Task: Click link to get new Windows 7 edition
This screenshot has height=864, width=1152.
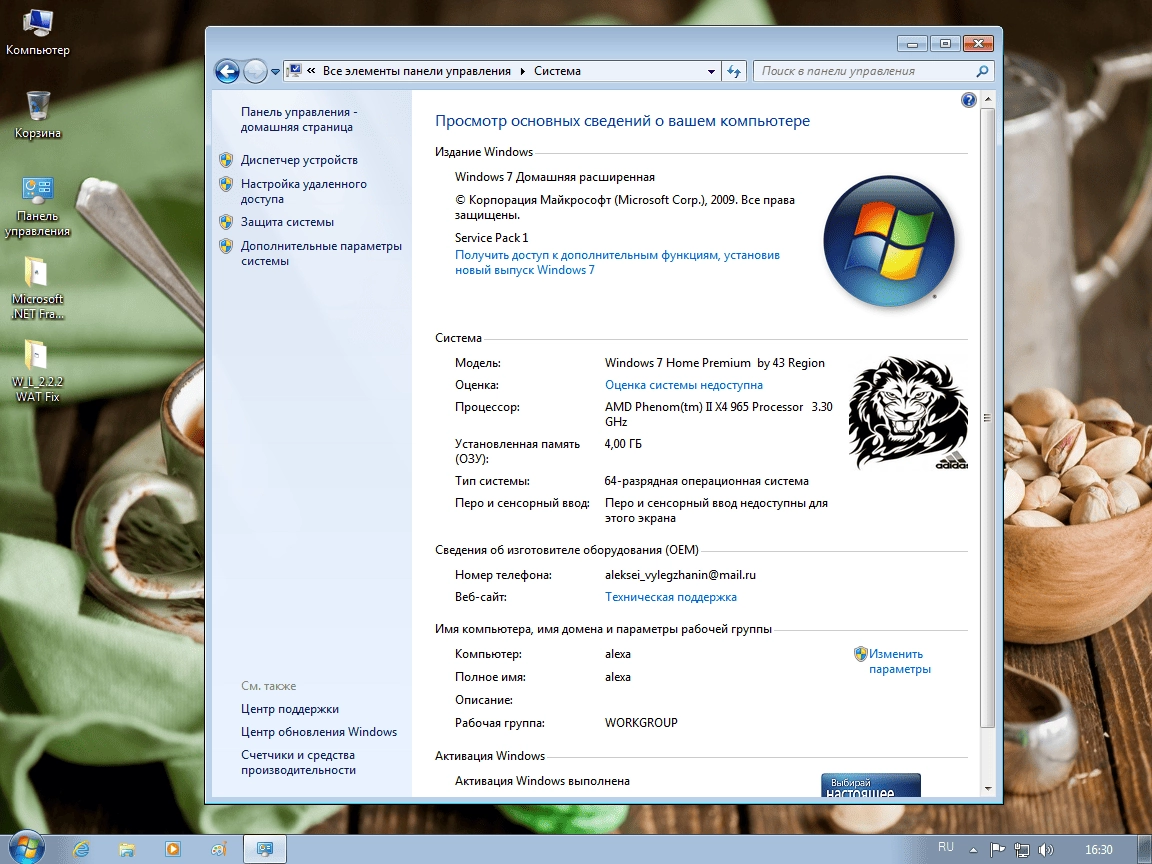Action: click(617, 262)
